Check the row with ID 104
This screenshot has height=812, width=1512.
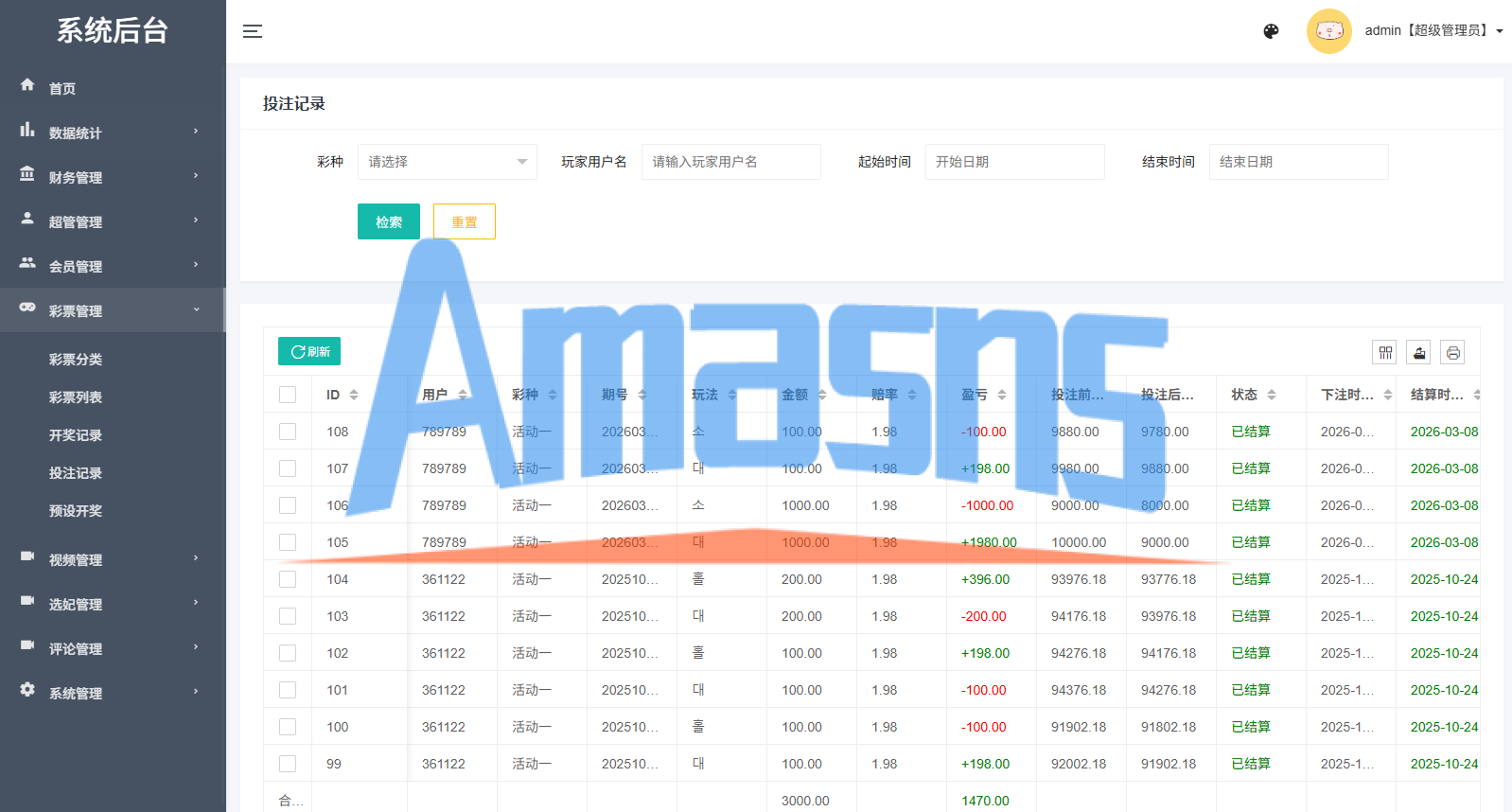(288, 579)
